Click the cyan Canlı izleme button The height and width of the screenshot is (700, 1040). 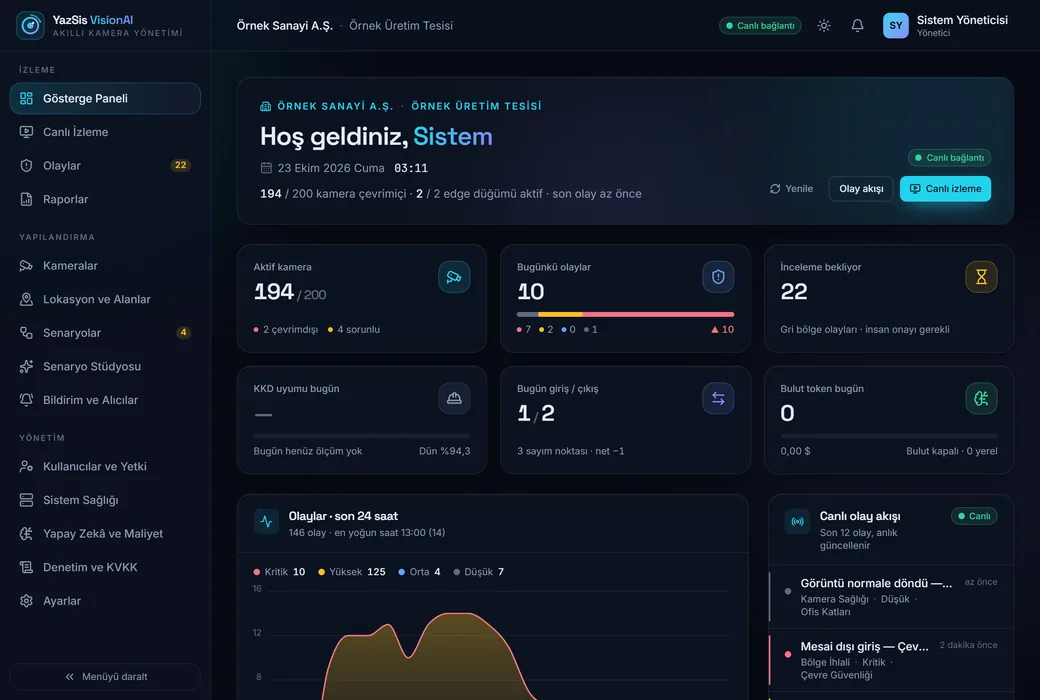[945, 188]
